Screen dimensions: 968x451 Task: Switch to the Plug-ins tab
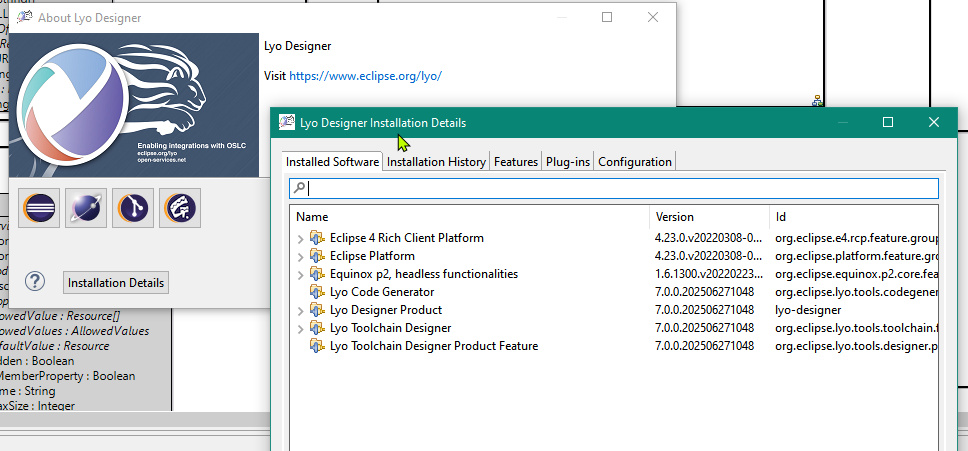(568, 162)
